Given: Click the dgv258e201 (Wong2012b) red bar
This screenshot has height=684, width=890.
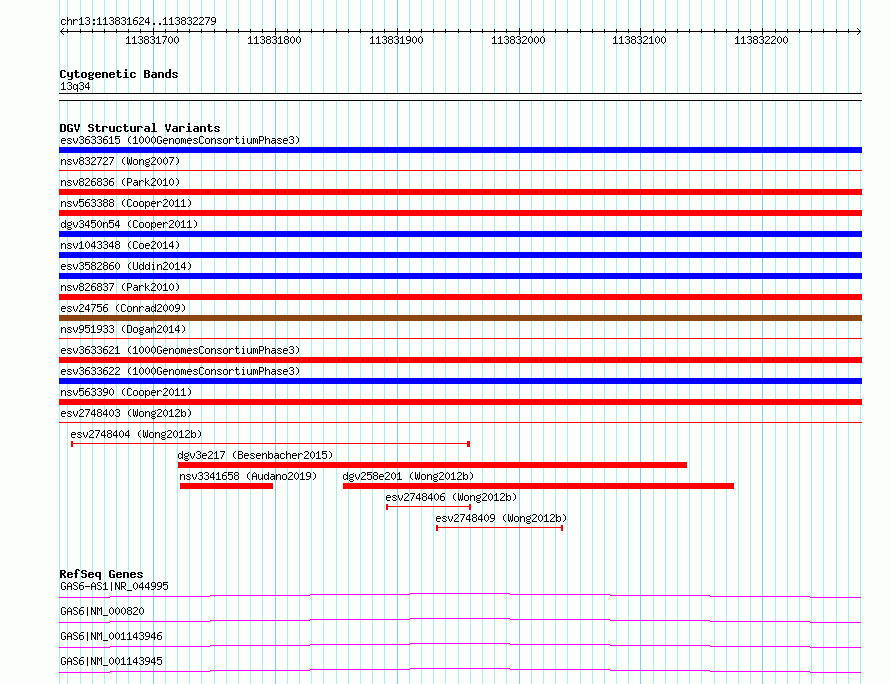Looking at the screenshot, I should pos(538,486).
